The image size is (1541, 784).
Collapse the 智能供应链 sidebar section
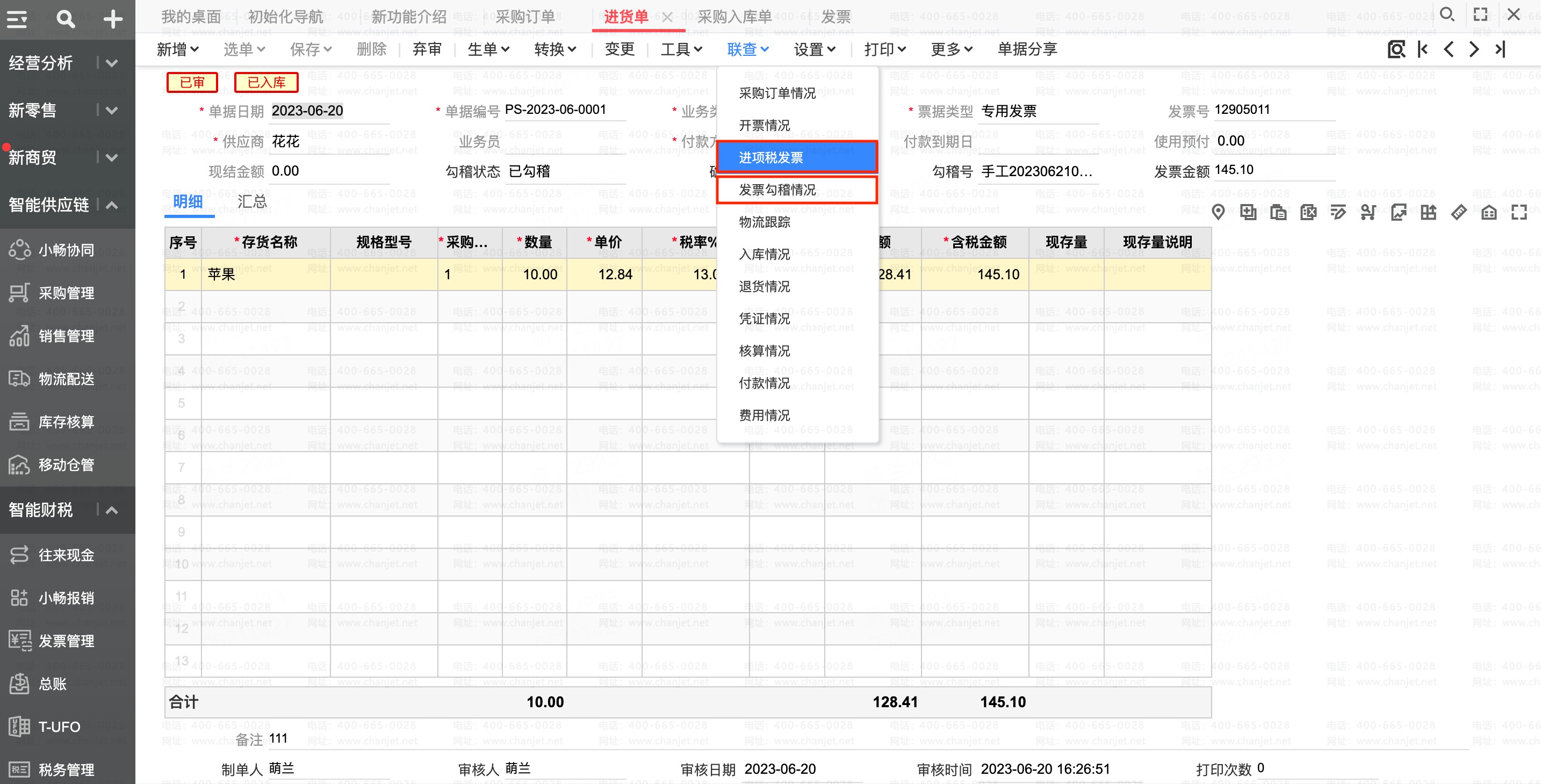[x=112, y=205]
